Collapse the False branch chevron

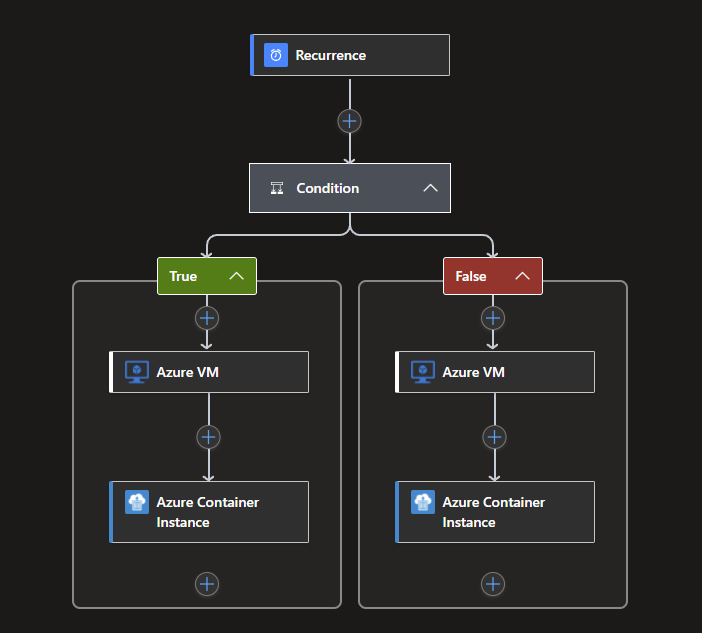(522, 276)
